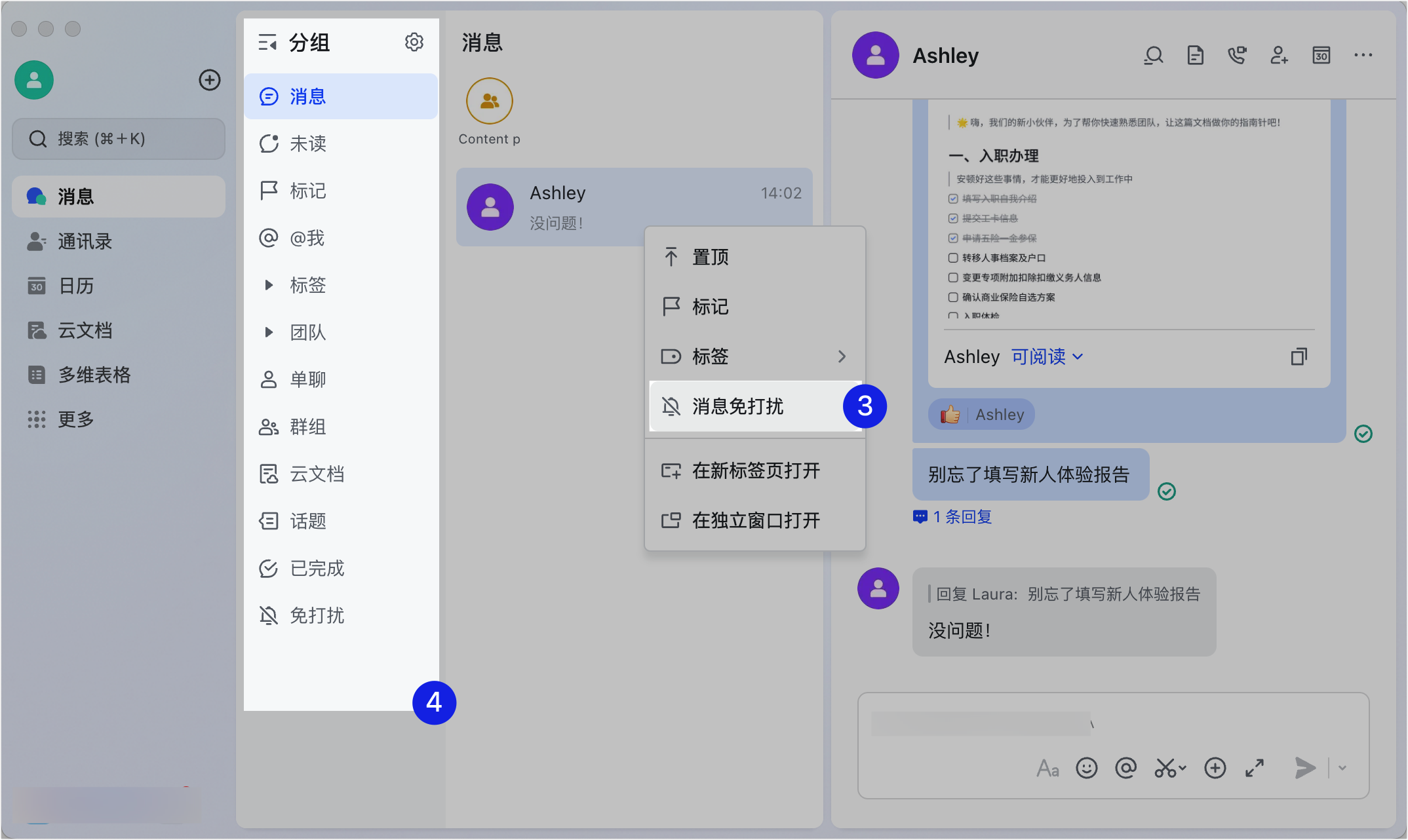Check the 变更专项附加扣除扣缴义务人信息 checkbox
This screenshot has height=840, width=1408.
tap(953, 278)
